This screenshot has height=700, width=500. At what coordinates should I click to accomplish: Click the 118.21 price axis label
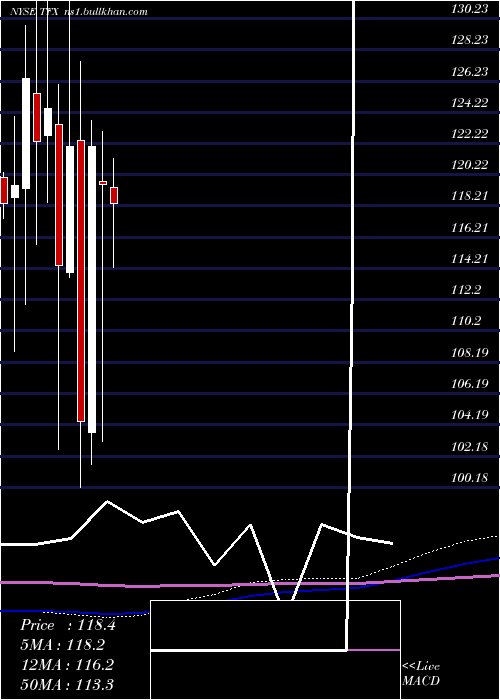470,196
